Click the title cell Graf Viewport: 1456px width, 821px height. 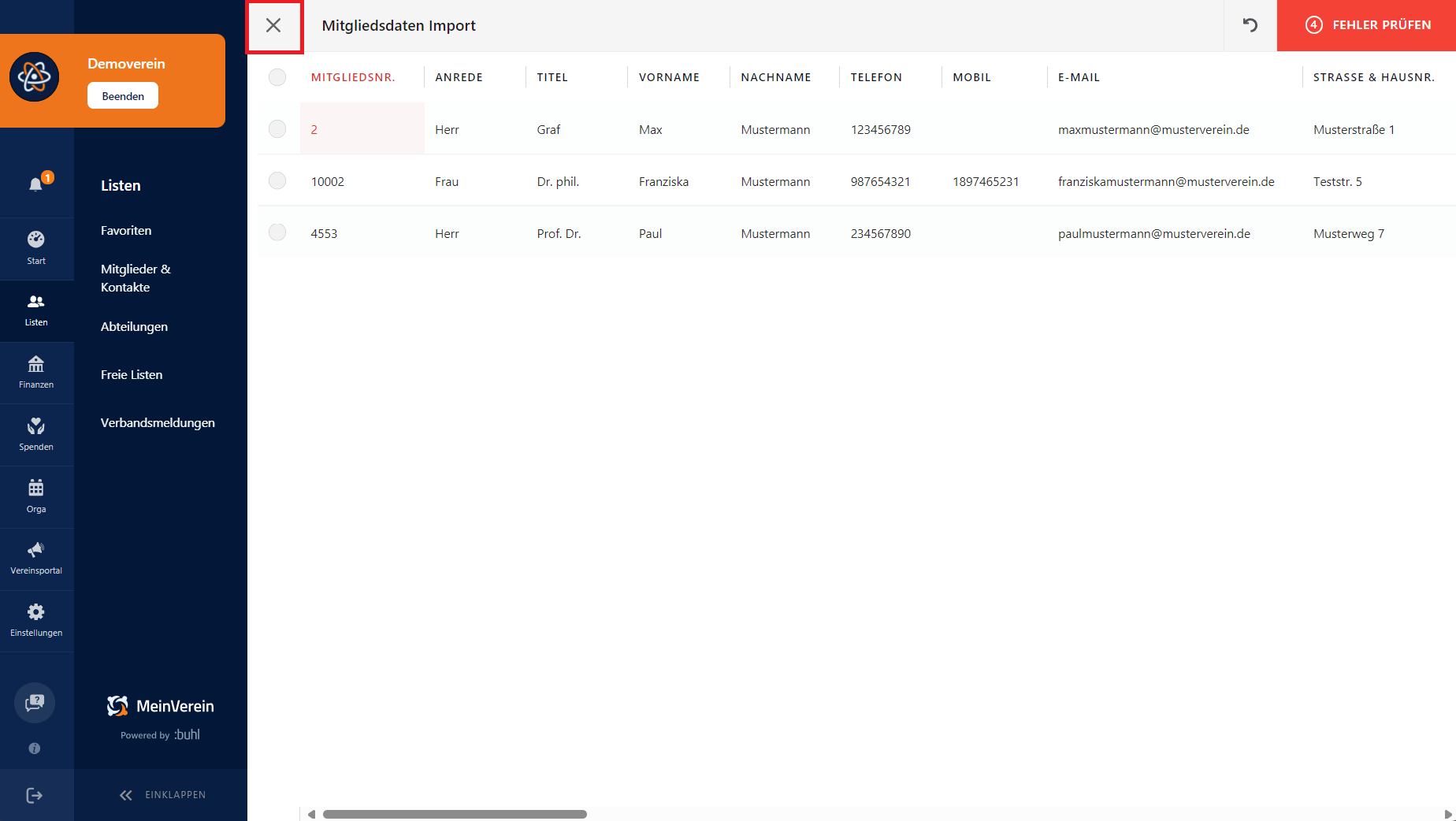pyautogui.click(x=548, y=129)
